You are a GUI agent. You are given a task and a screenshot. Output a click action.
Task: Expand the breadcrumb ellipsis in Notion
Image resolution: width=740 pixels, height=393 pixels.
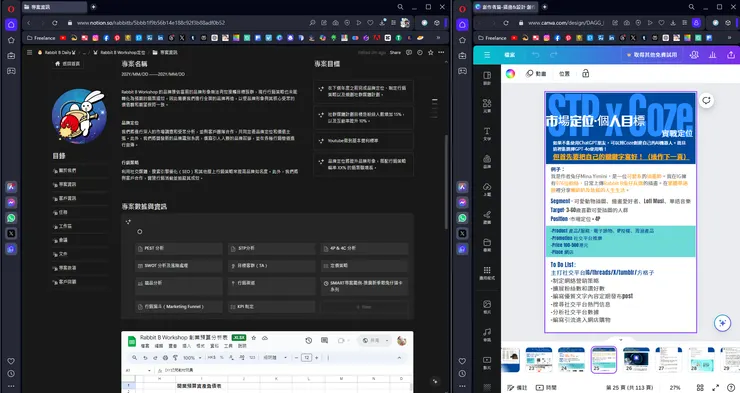[x=84, y=52]
